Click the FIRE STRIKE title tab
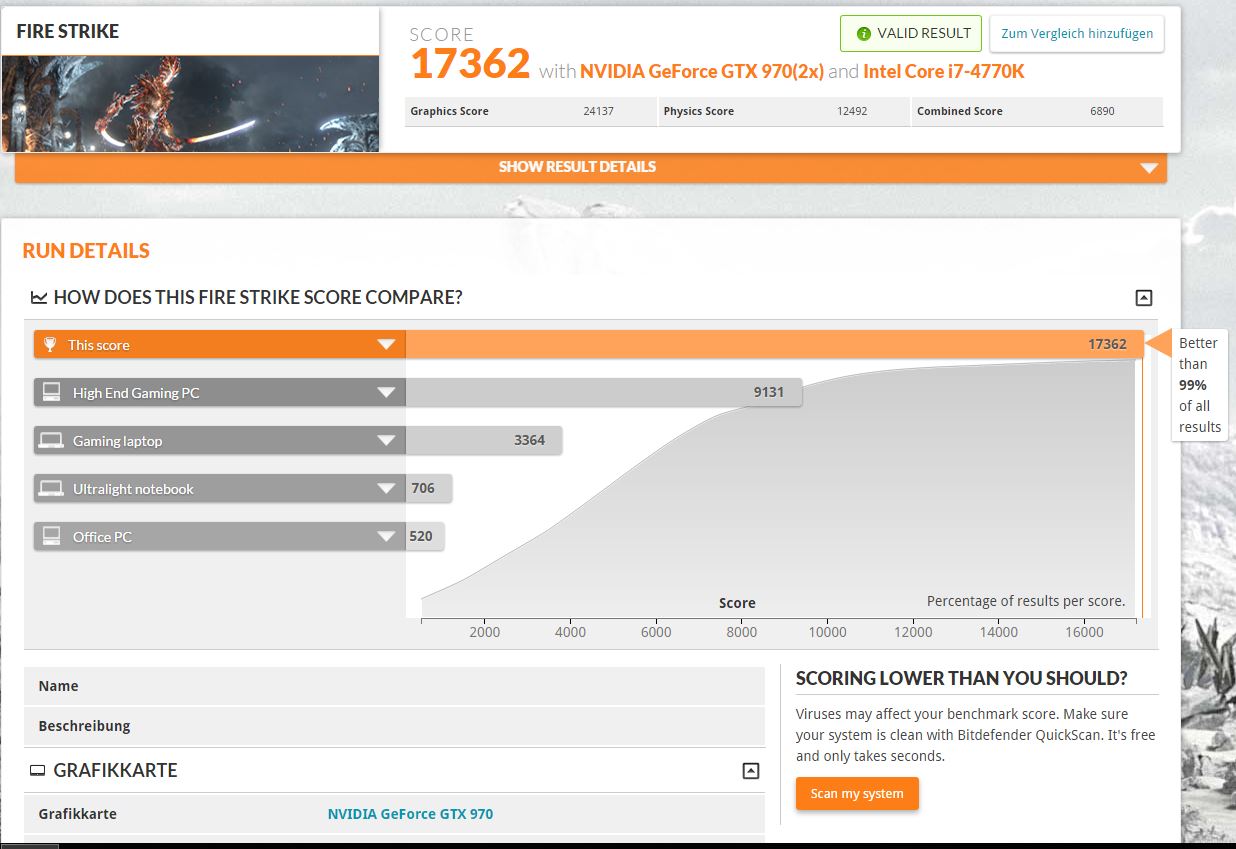This screenshot has height=849, width=1236. [x=190, y=31]
